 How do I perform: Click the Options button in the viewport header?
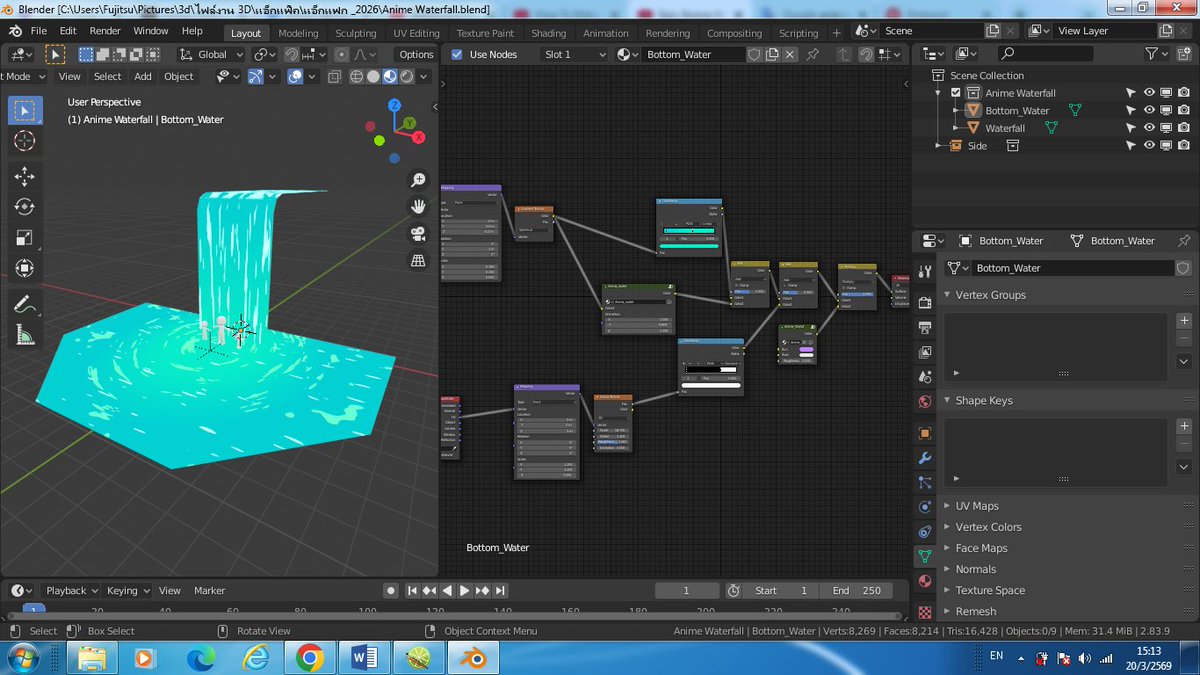click(416, 54)
